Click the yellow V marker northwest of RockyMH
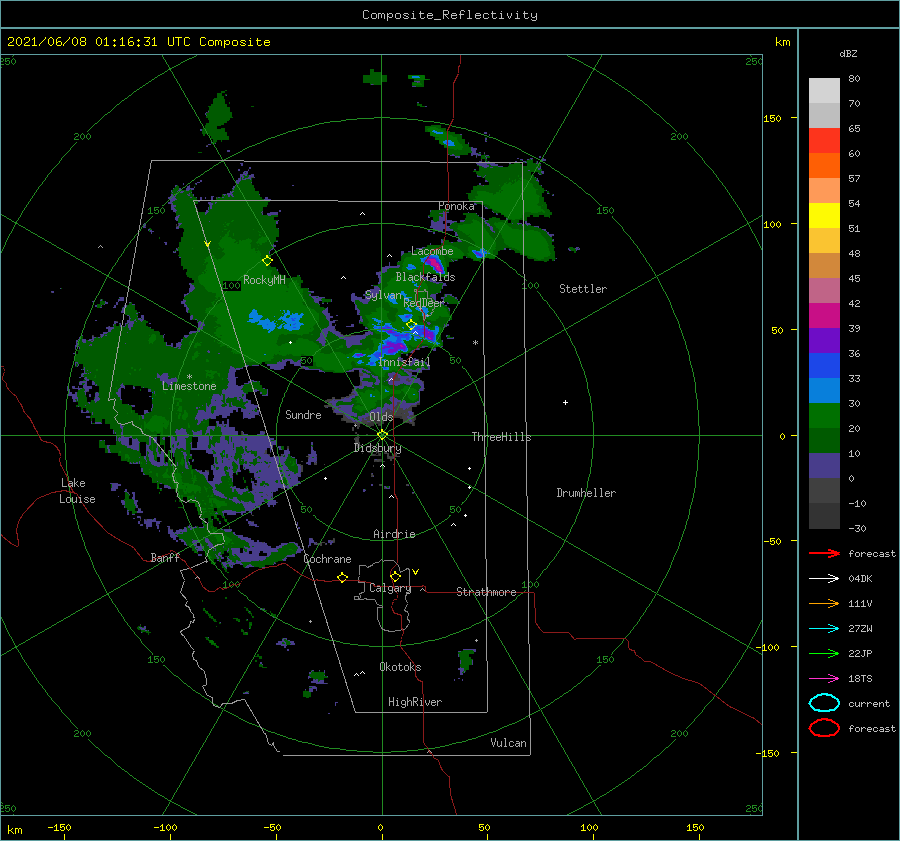 [207, 244]
